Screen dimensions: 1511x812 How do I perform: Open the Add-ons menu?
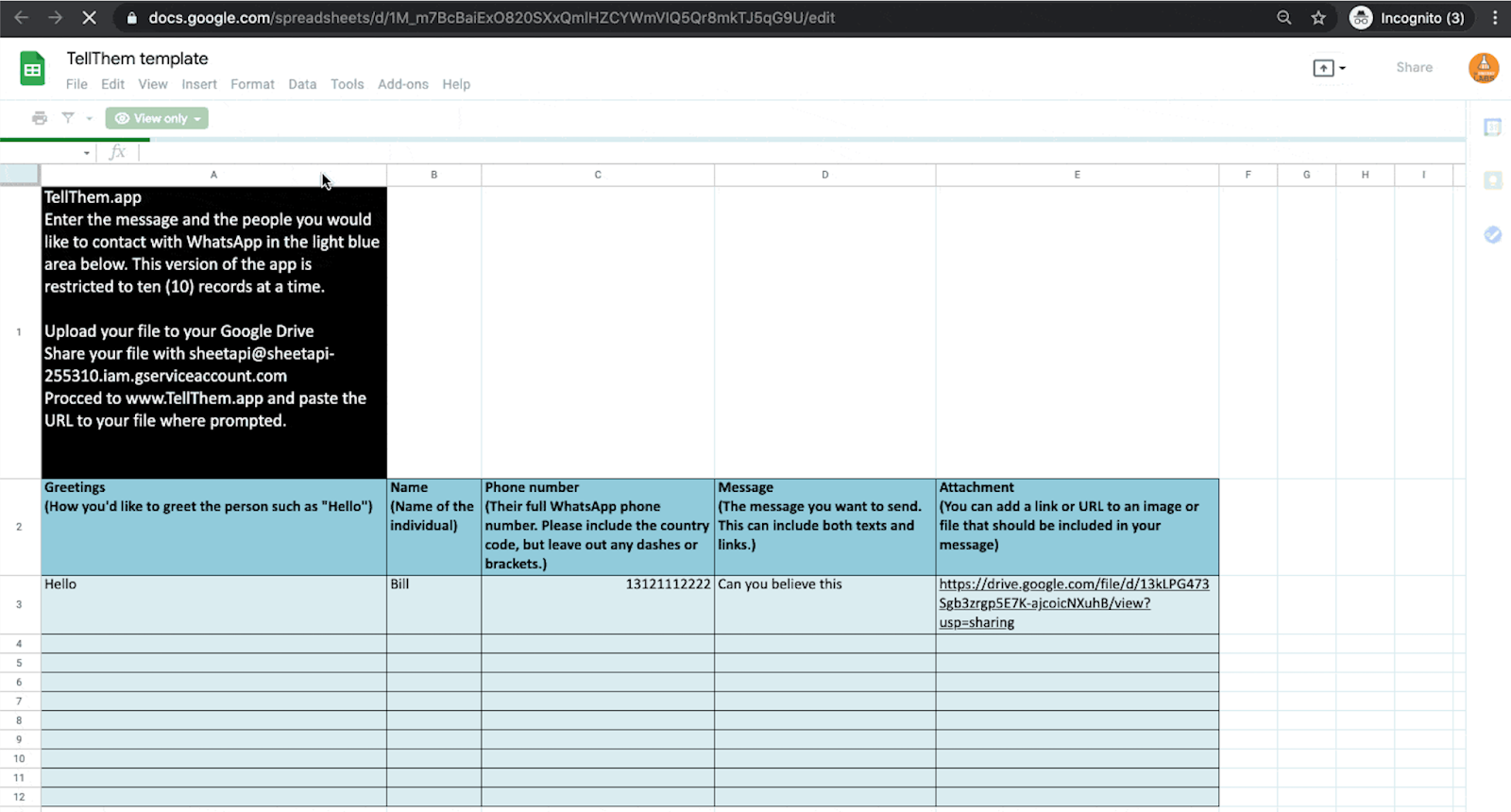[403, 84]
